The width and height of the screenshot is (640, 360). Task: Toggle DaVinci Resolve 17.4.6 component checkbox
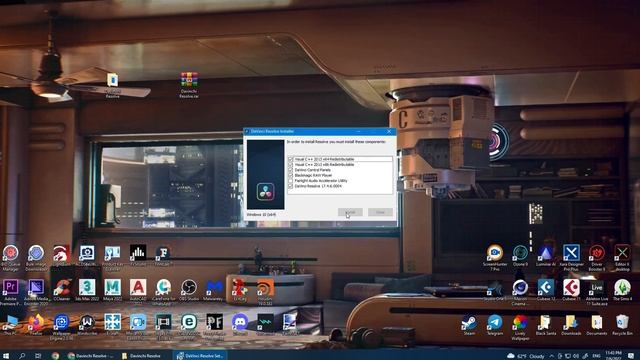coord(291,186)
